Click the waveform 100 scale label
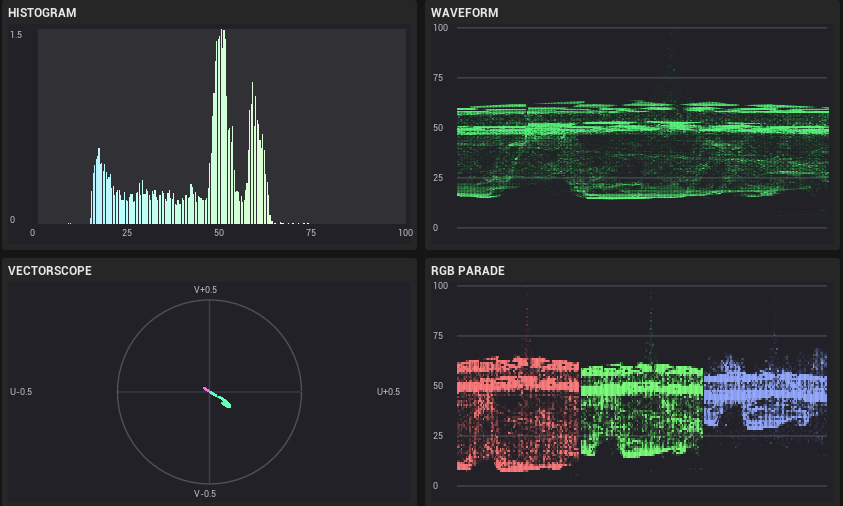The image size is (843, 506). (x=440, y=28)
